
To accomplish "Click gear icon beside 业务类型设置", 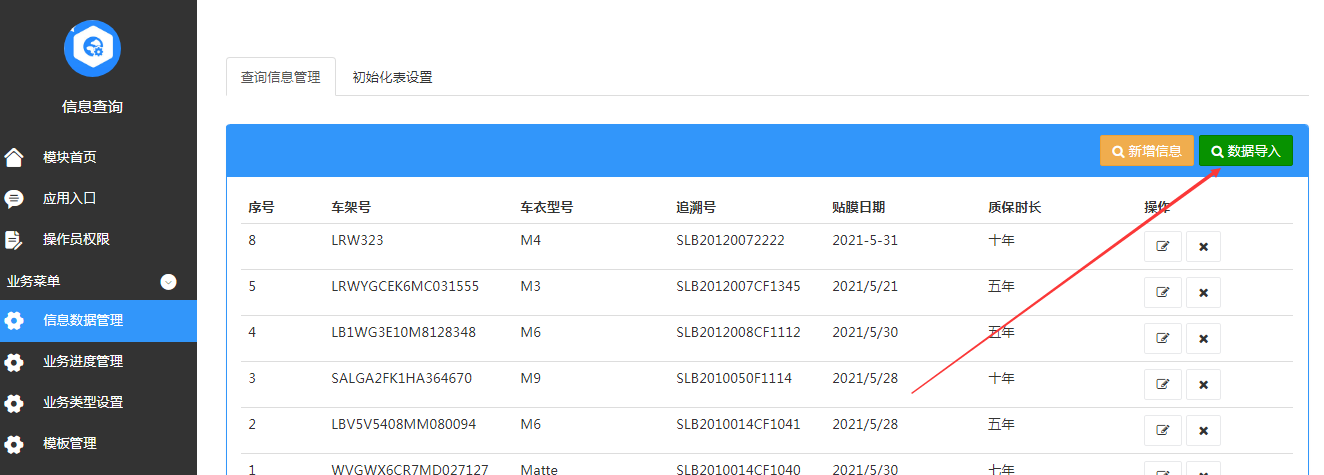I will tap(14, 403).
